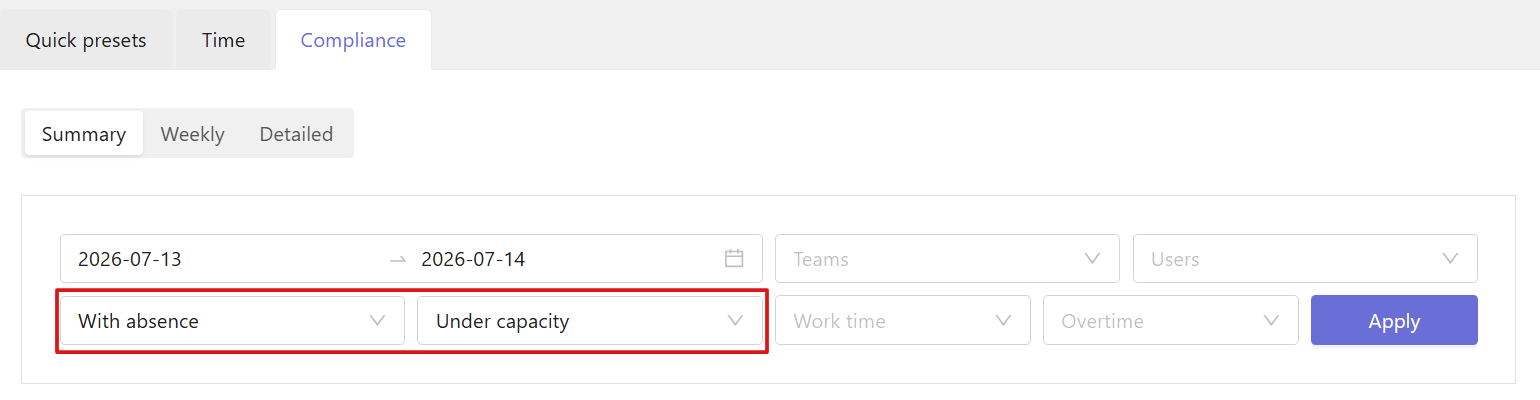This screenshot has width=1540, height=400.
Task: Edit the start date 2026-07-13 field
Action: 130,259
